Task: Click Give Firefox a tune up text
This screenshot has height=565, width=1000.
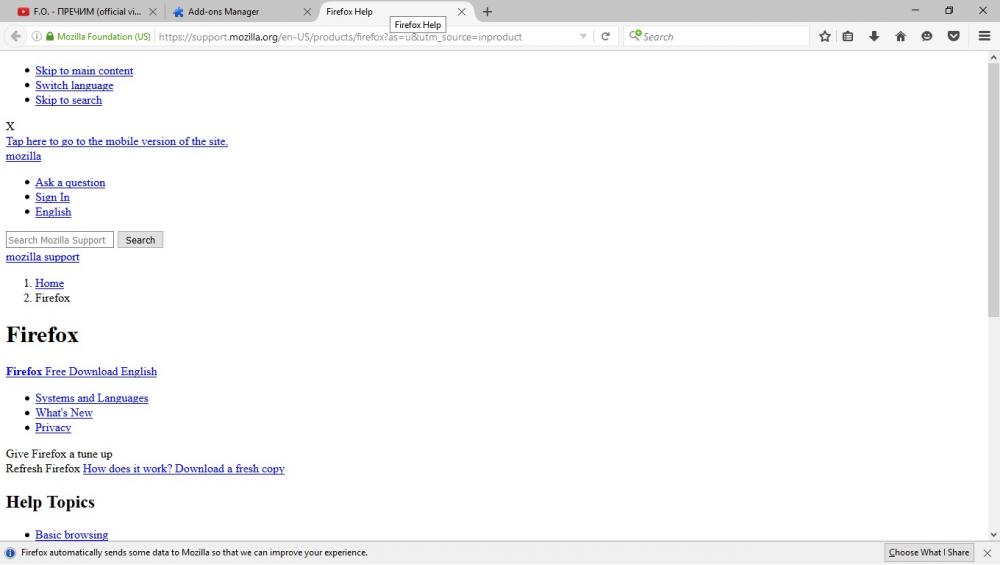Action: click(x=59, y=454)
